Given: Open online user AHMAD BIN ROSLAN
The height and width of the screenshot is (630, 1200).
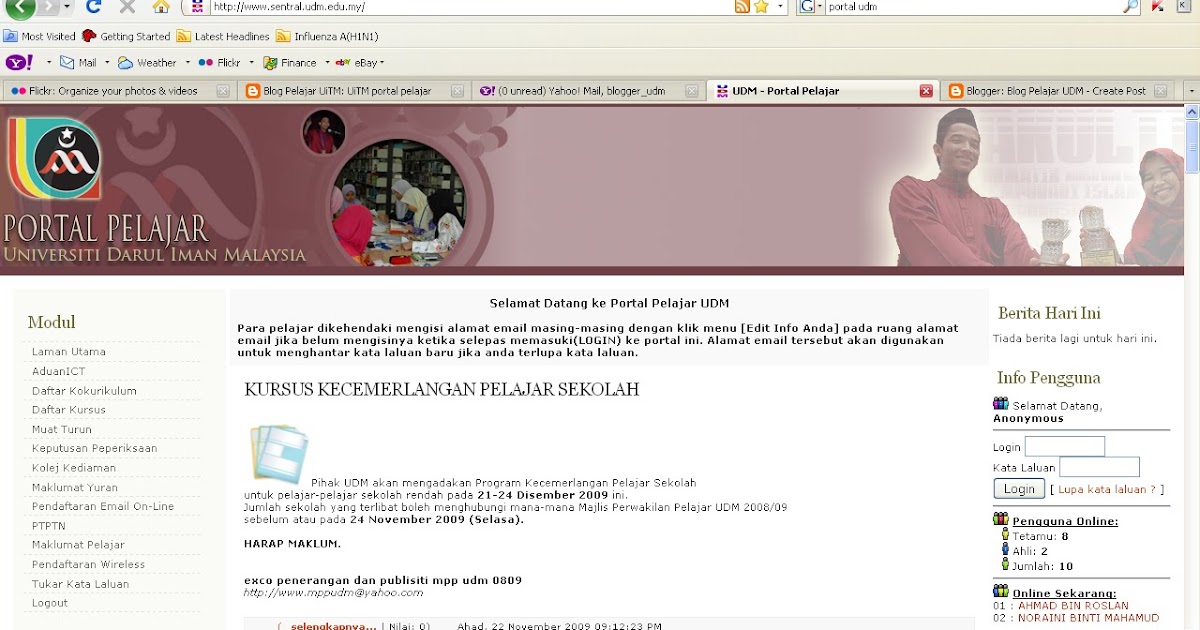Looking at the screenshot, I should [1072, 605].
